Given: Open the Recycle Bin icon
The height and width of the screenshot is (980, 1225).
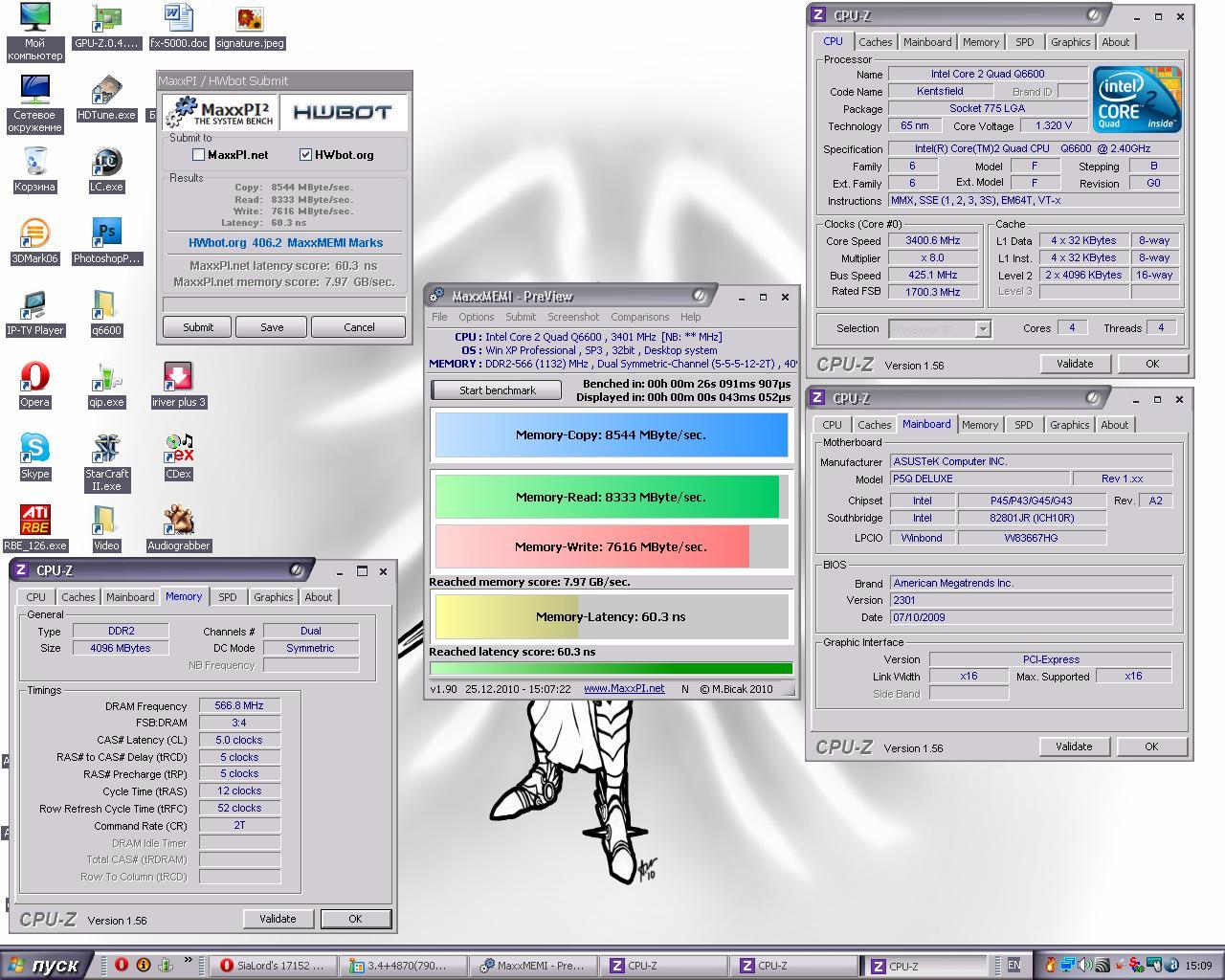Looking at the screenshot, I should pyautogui.click(x=34, y=169).
